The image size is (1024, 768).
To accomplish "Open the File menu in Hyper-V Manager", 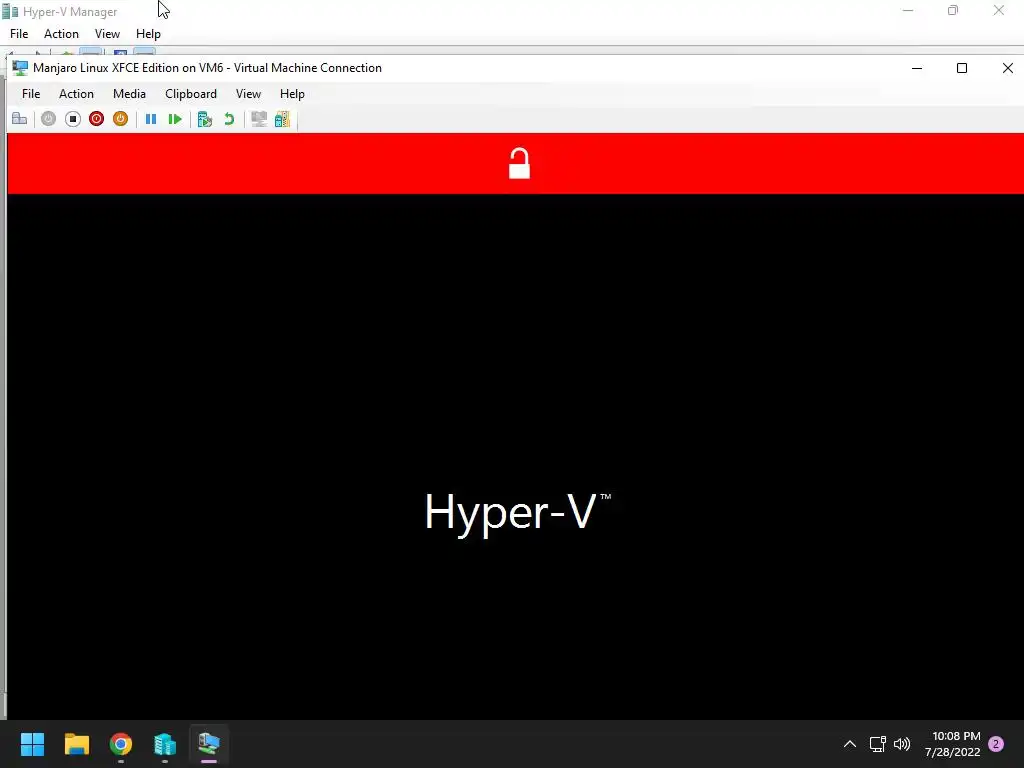I will click(19, 34).
